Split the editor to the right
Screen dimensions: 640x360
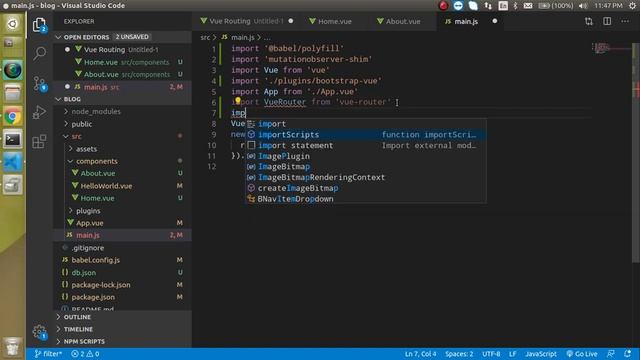(x=607, y=21)
